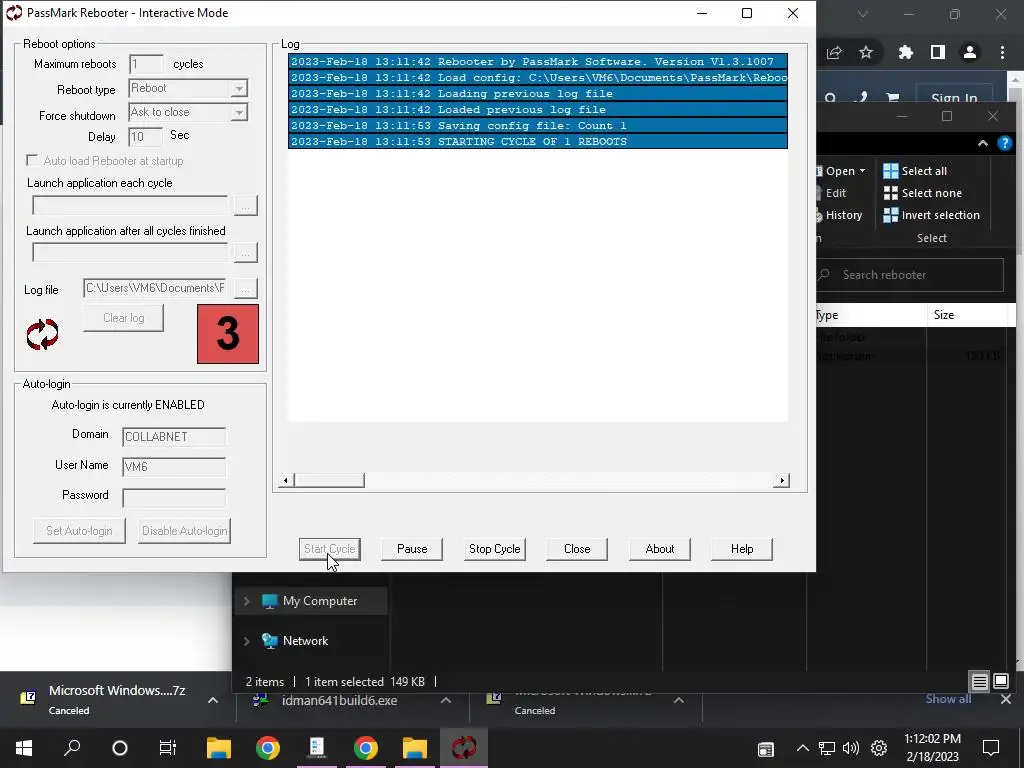Open Chrome profile avatar icon
Viewport: 1024px width, 768px height.
pyautogui.click(x=970, y=52)
